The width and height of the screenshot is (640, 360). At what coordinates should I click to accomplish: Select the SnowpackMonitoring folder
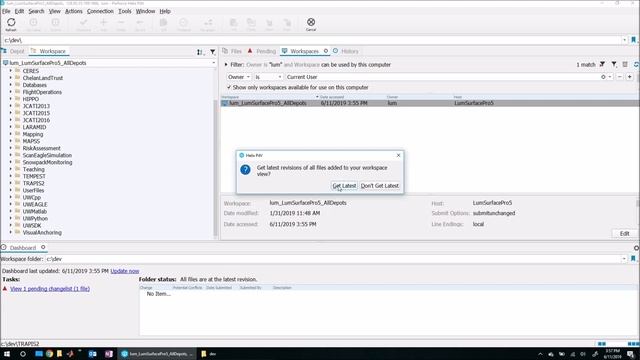pyautogui.click(x=47, y=162)
